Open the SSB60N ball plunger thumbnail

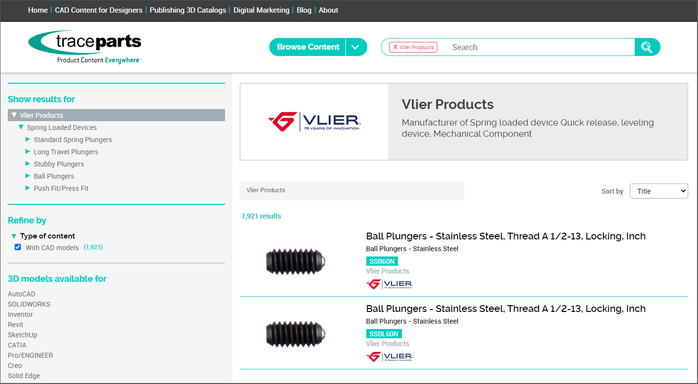(296, 261)
